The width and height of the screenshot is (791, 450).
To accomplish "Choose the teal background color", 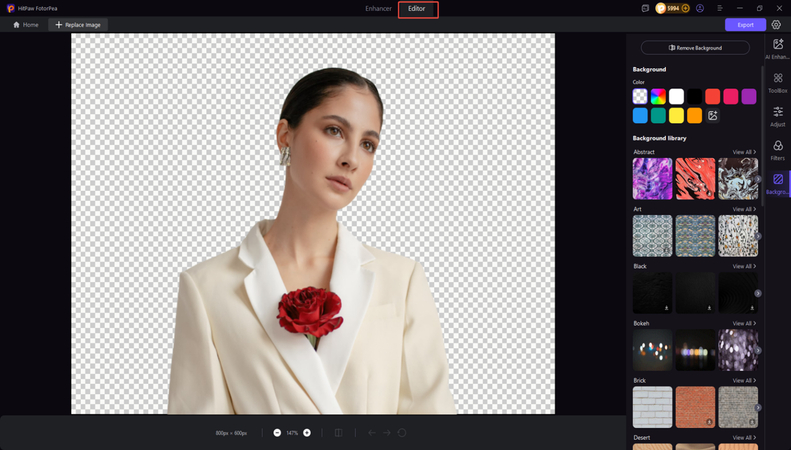I will pos(658,116).
